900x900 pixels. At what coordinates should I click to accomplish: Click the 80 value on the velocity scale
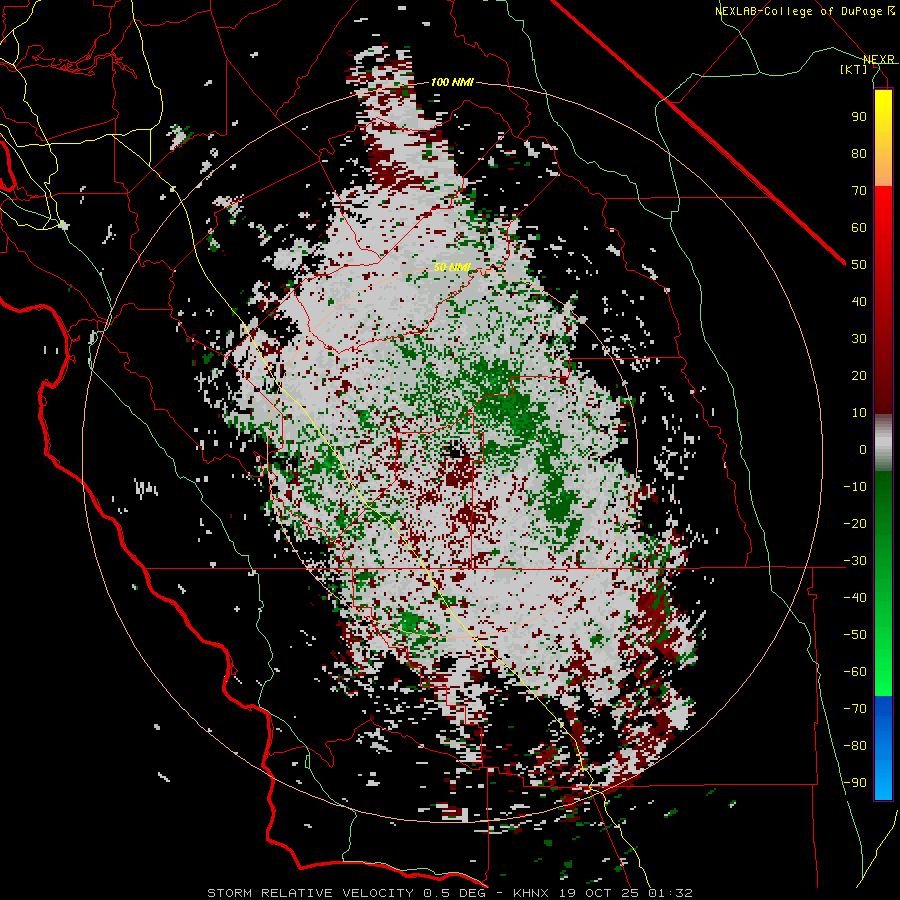(x=859, y=154)
